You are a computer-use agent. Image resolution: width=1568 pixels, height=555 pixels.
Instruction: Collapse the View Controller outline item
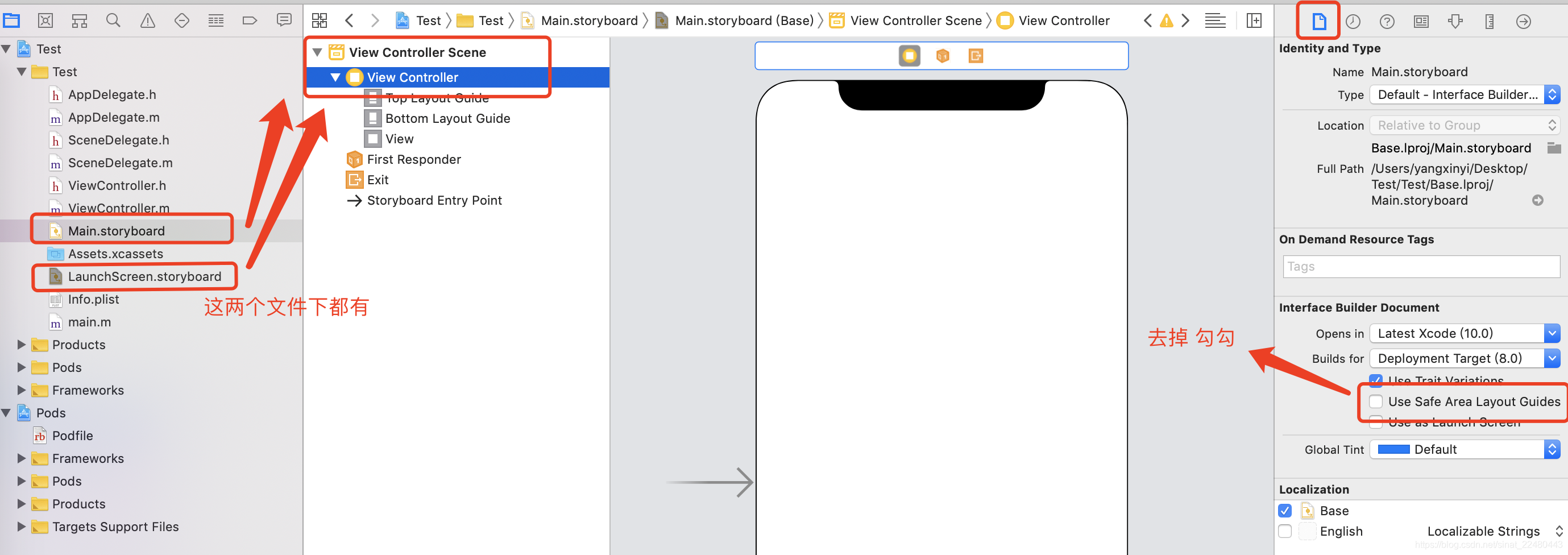click(x=335, y=77)
